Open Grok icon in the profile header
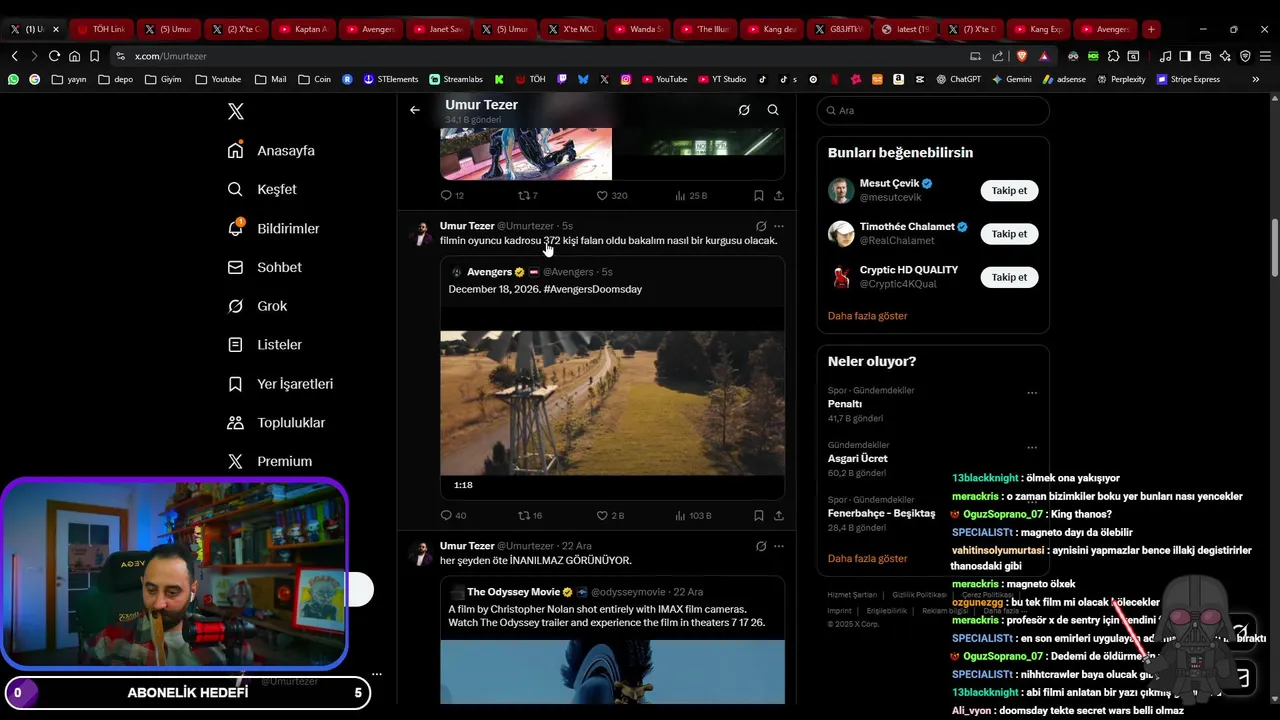This screenshot has height=720, width=1280. pos(744,110)
